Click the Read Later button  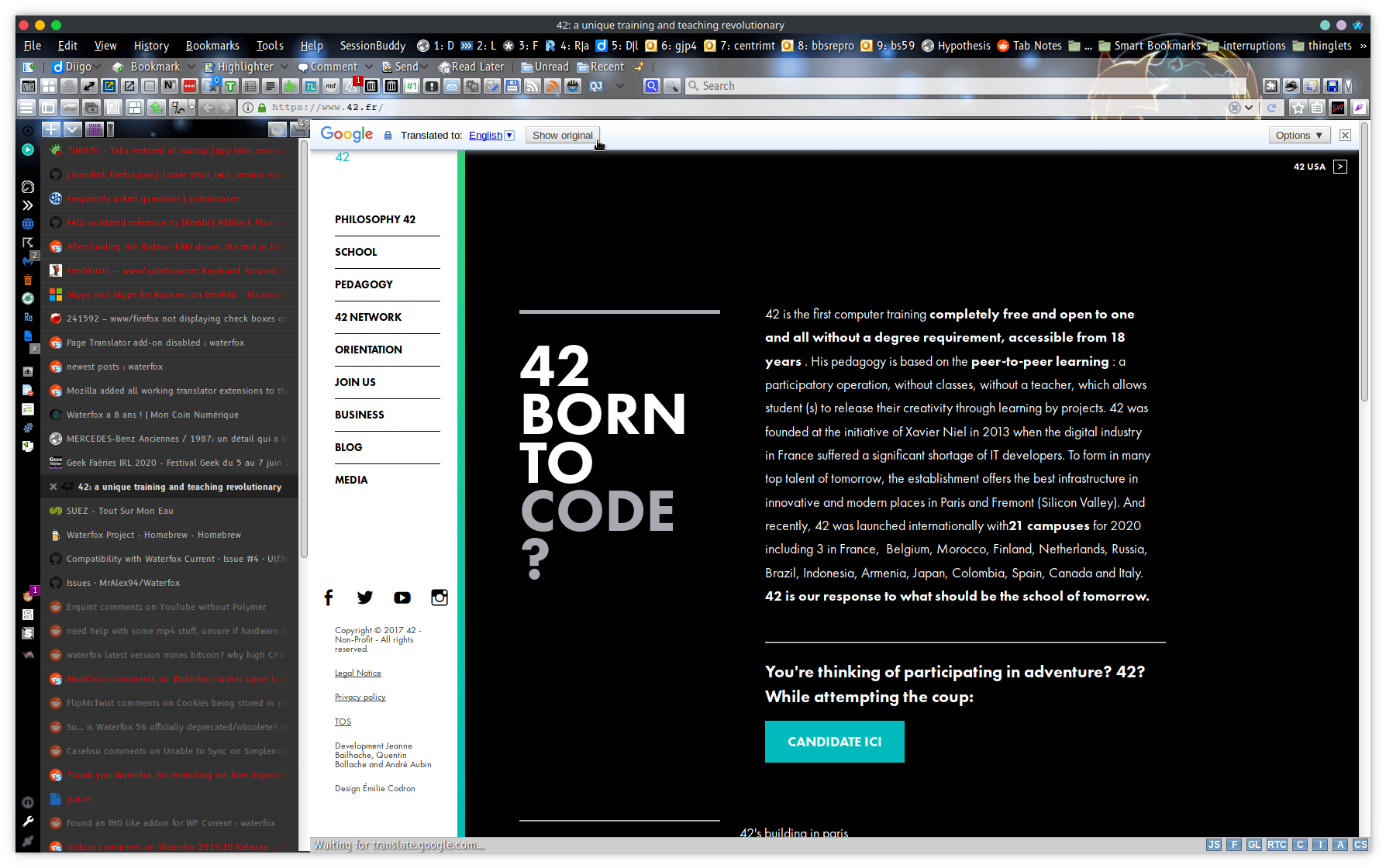(x=471, y=67)
